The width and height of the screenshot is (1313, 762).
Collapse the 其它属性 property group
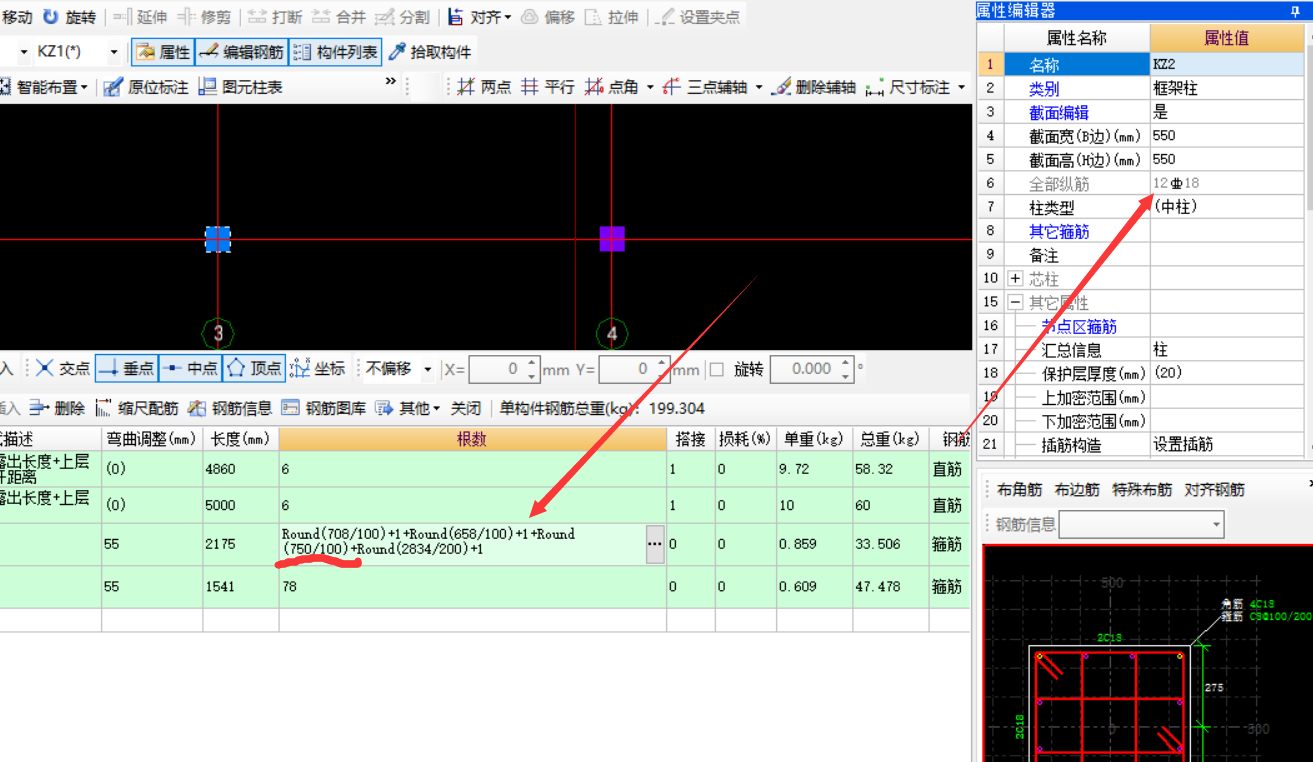pos(1016,303)
